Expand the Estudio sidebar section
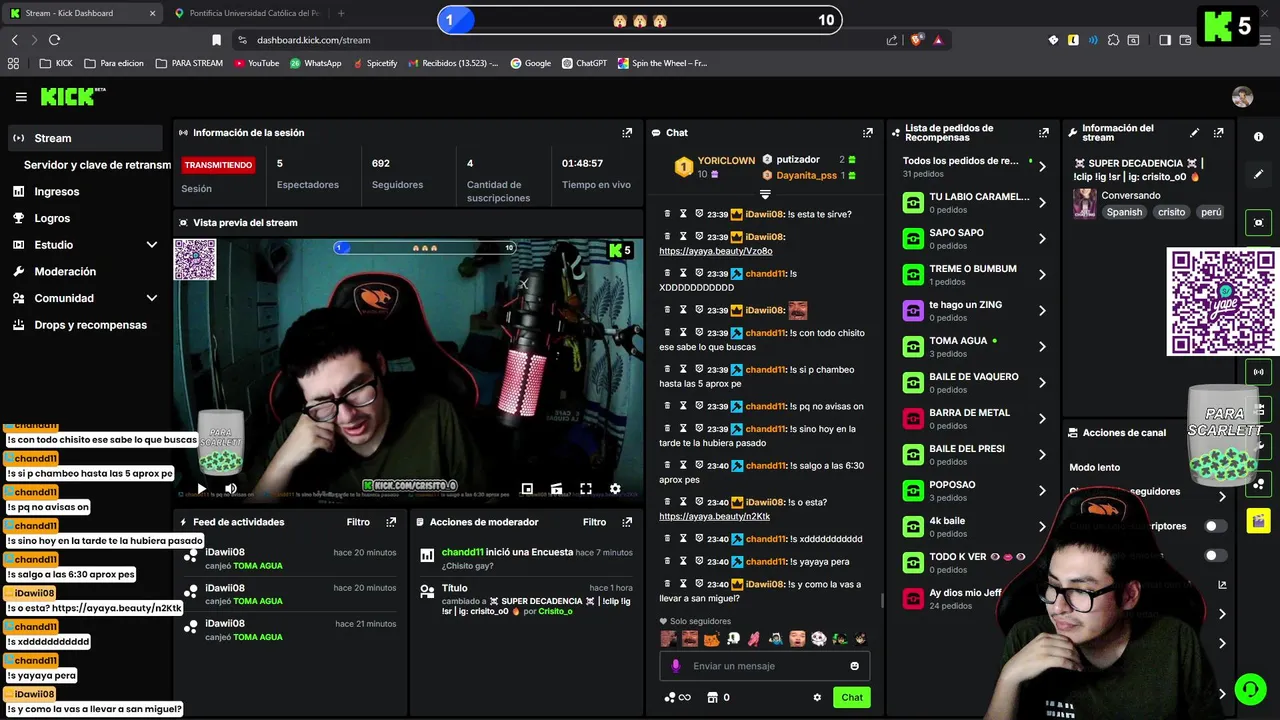 152,245
